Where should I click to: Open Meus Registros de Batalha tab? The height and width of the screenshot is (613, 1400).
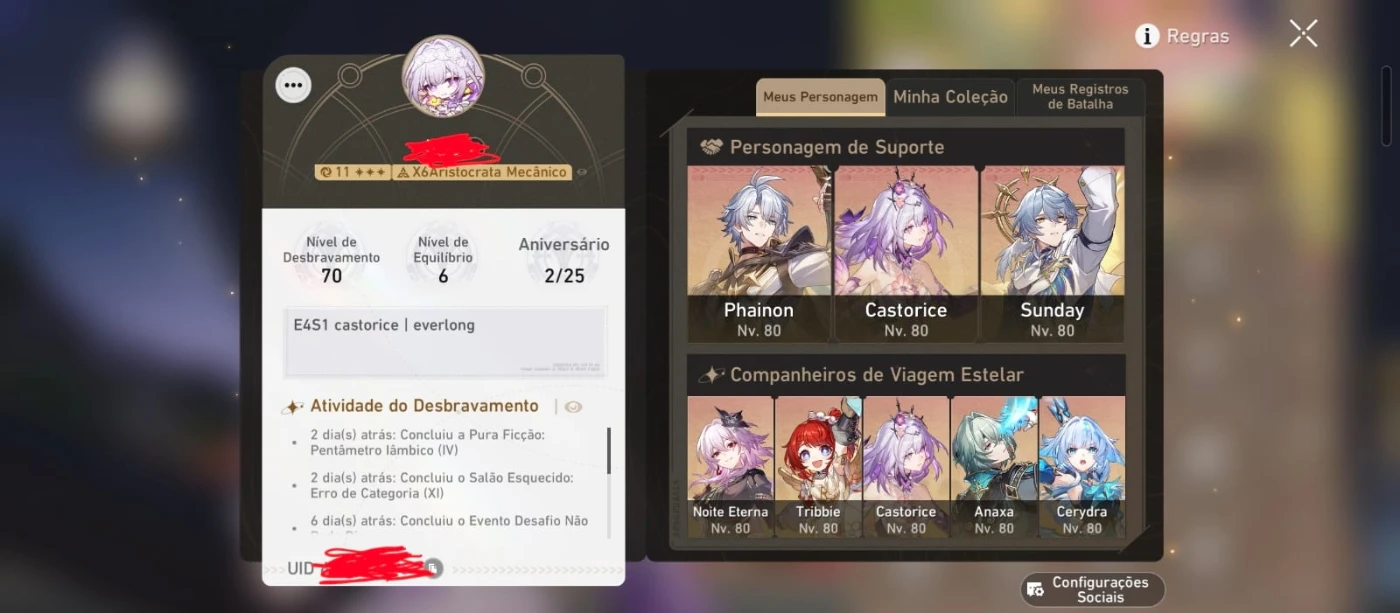pos(1080,97)
